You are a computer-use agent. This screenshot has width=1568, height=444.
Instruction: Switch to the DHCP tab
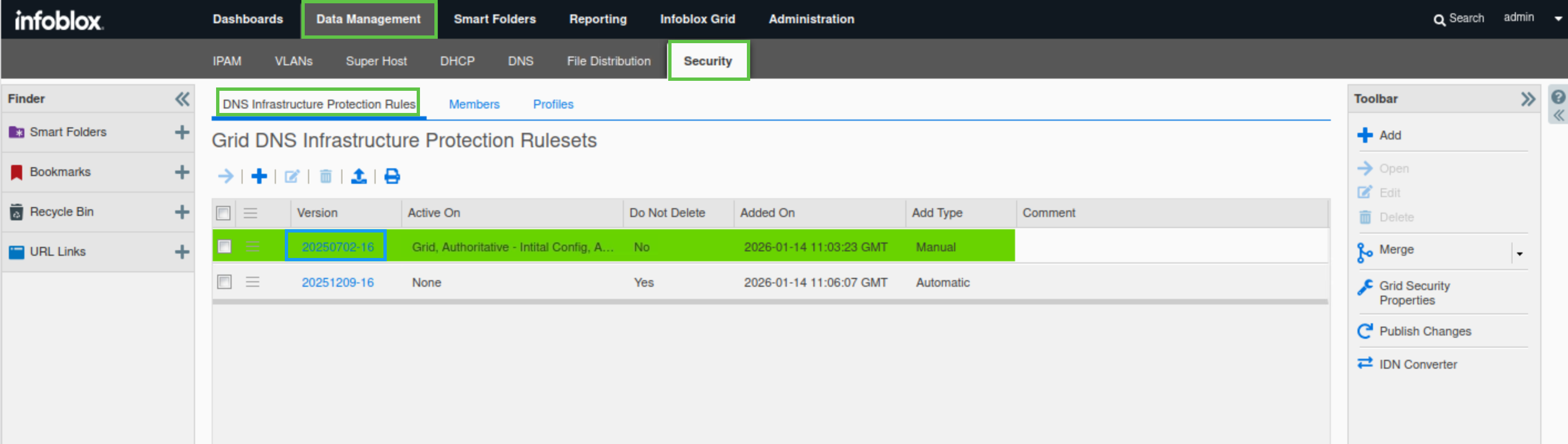tap(457, 61)
